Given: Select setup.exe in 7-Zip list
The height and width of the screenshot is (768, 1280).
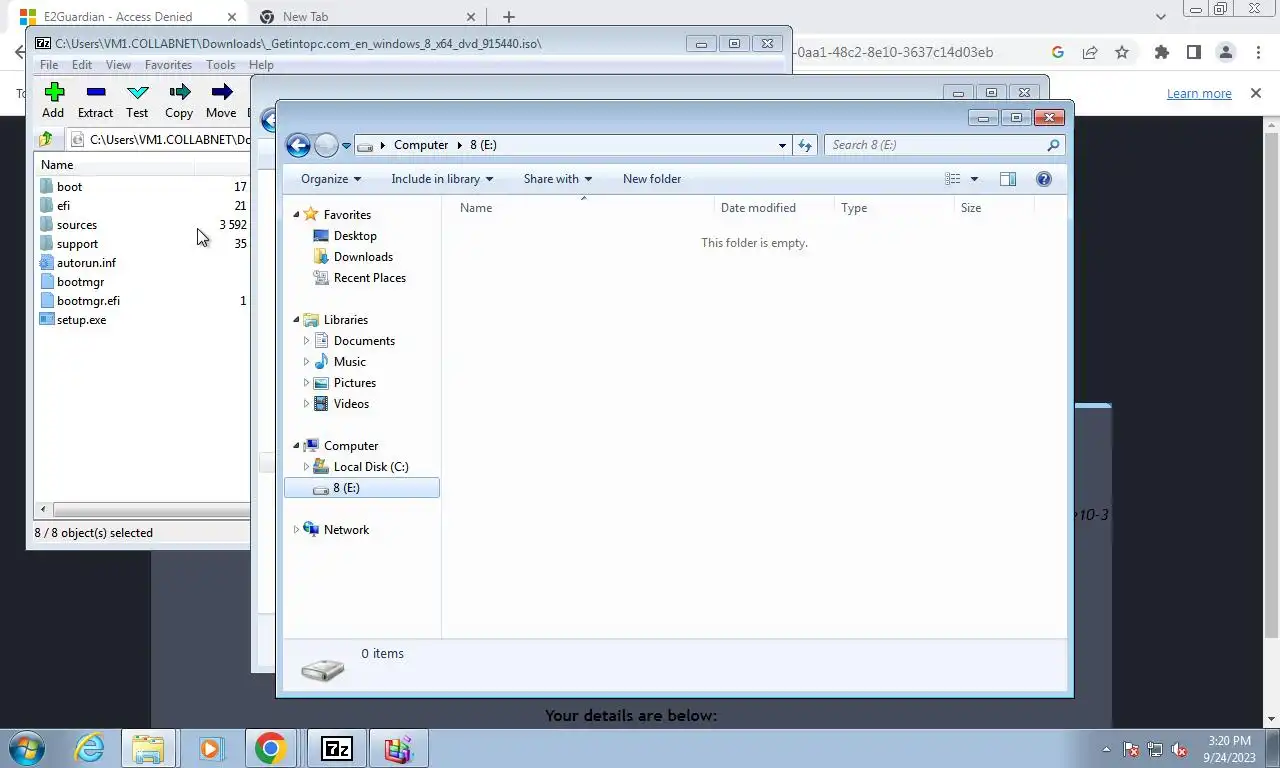Looking at the screenshot, I should click(x=81, y=319).
